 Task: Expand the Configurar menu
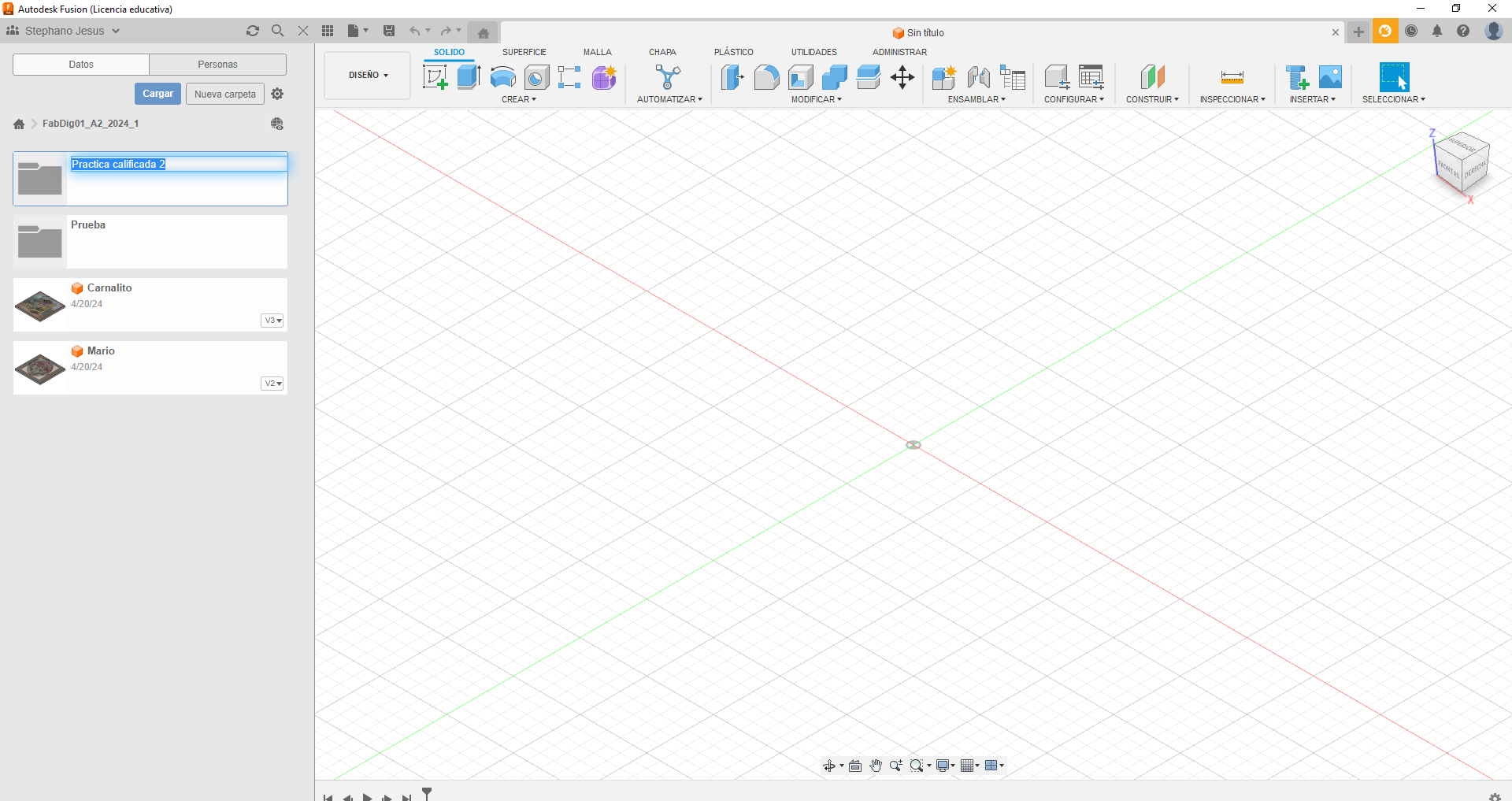[1074, 99]
